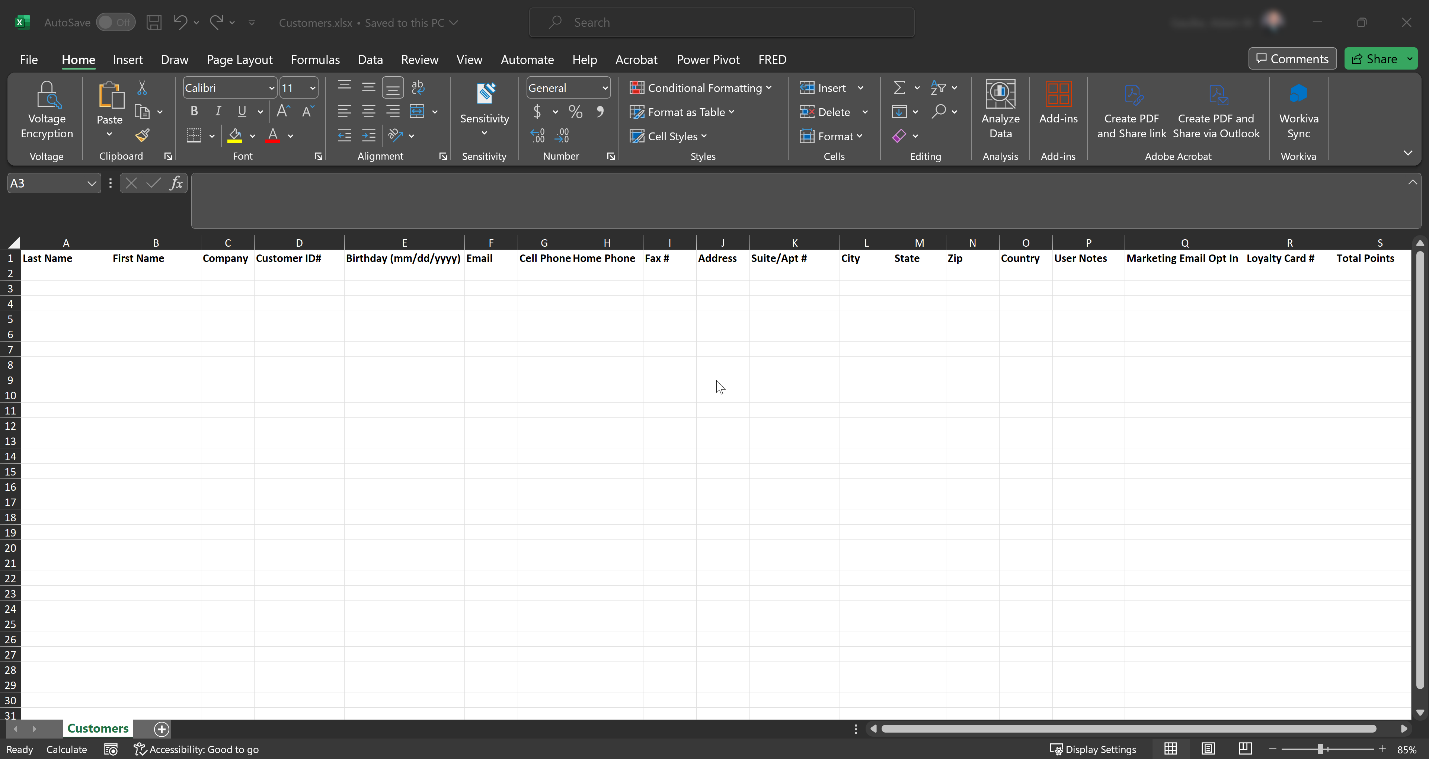Switch to the Power Pivot tab
Screen dimensions: 1429x759
click(x=708, y=60)
